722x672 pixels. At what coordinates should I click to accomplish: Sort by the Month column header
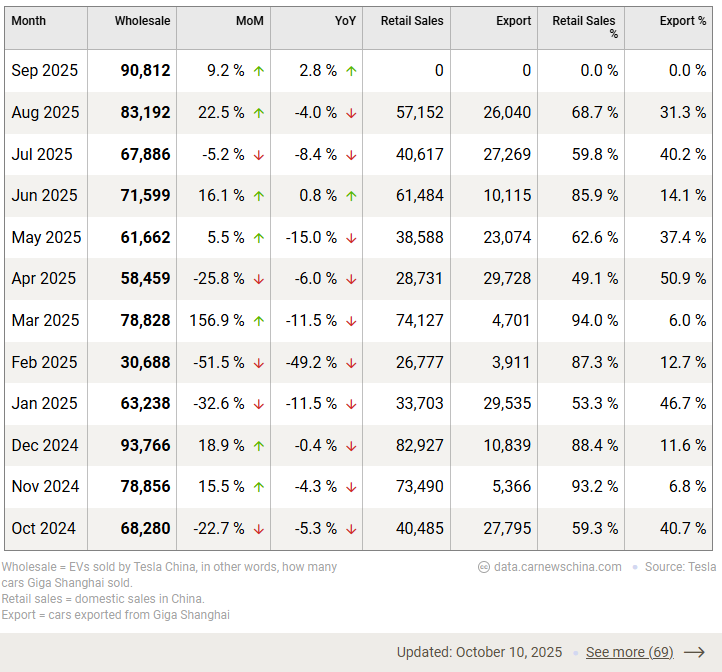[29, 21]
